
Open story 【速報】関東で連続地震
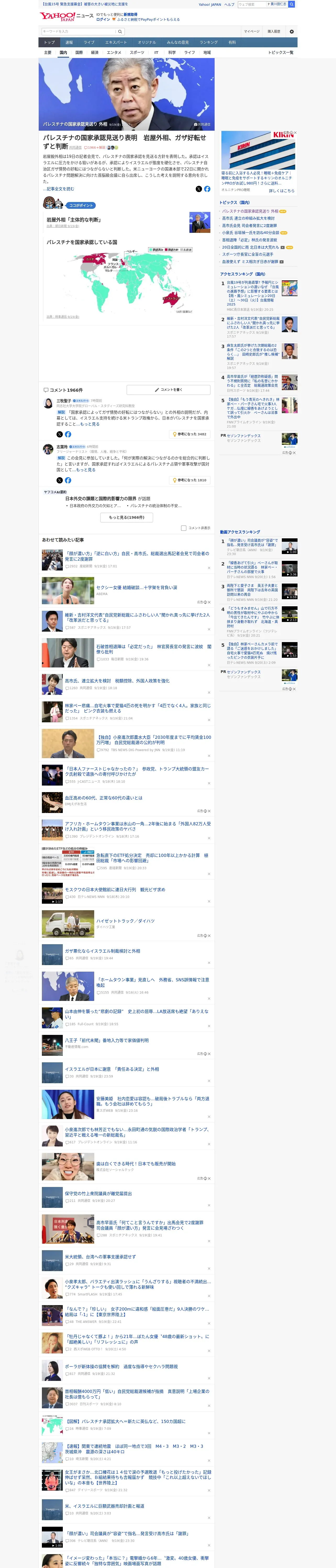click(134, 1449)
